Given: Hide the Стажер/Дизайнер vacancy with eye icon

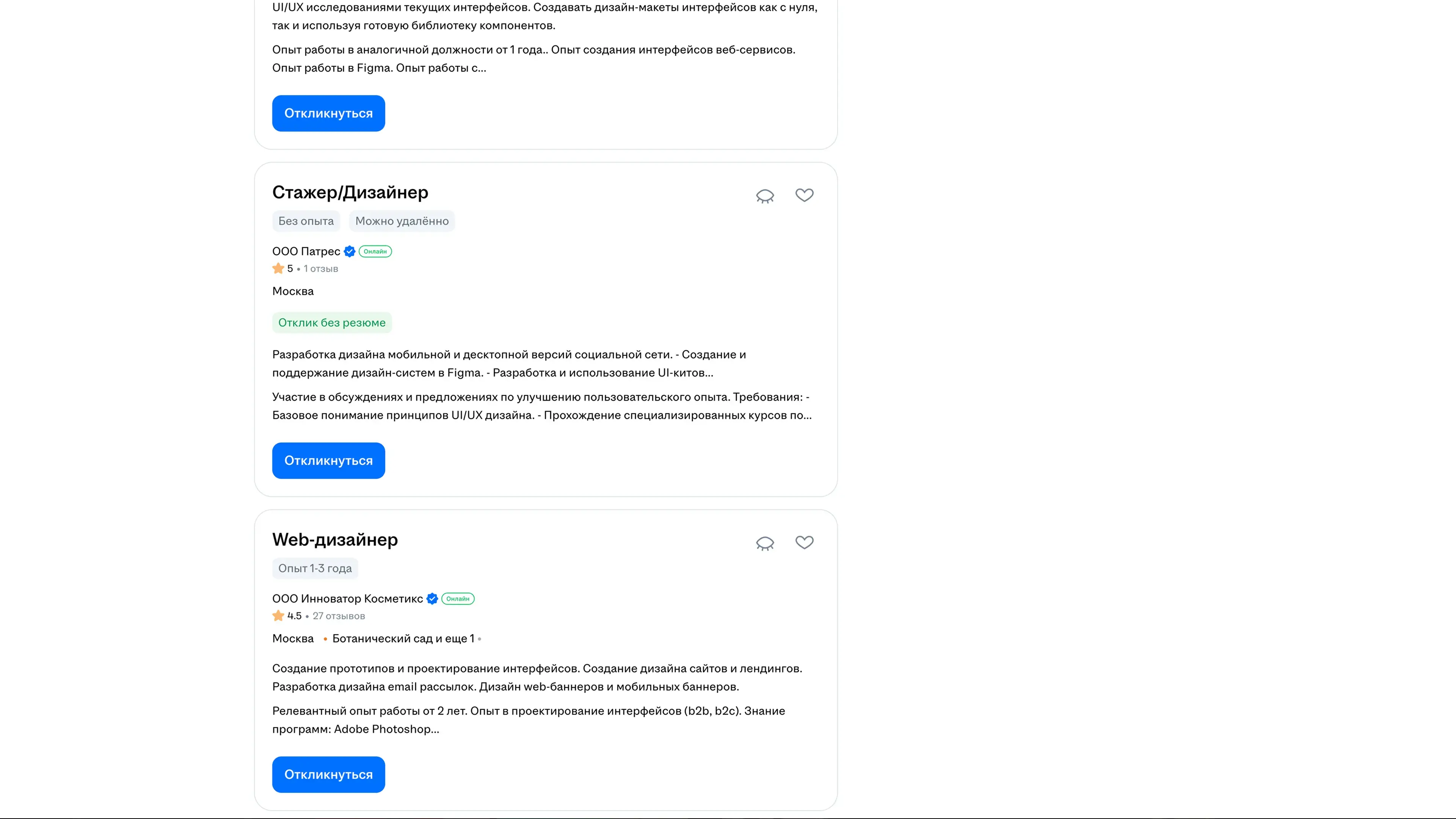Looking at the screenshot, I should point(765,196).
